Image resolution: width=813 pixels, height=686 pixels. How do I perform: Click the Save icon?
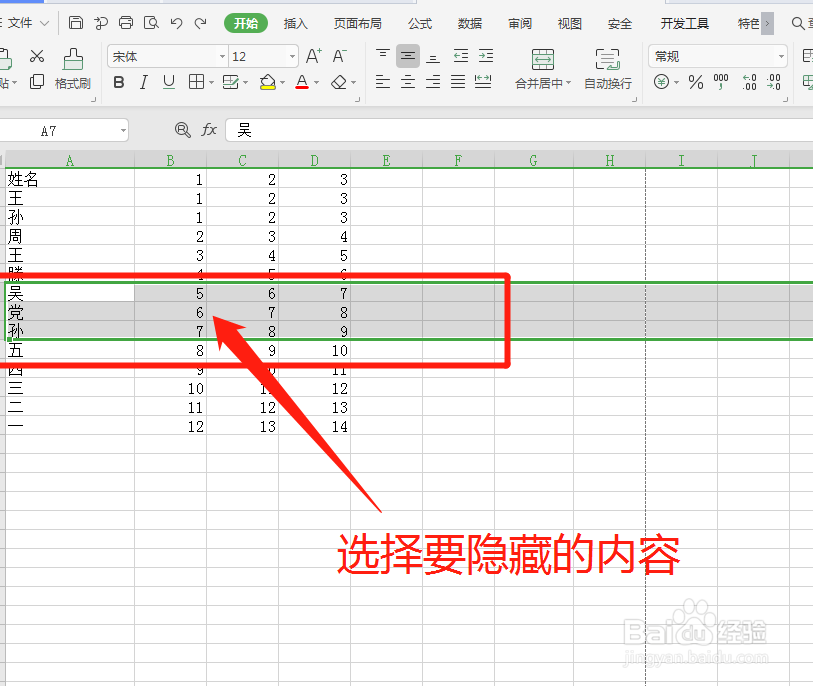pyautogui.click(x=76, y=22)
